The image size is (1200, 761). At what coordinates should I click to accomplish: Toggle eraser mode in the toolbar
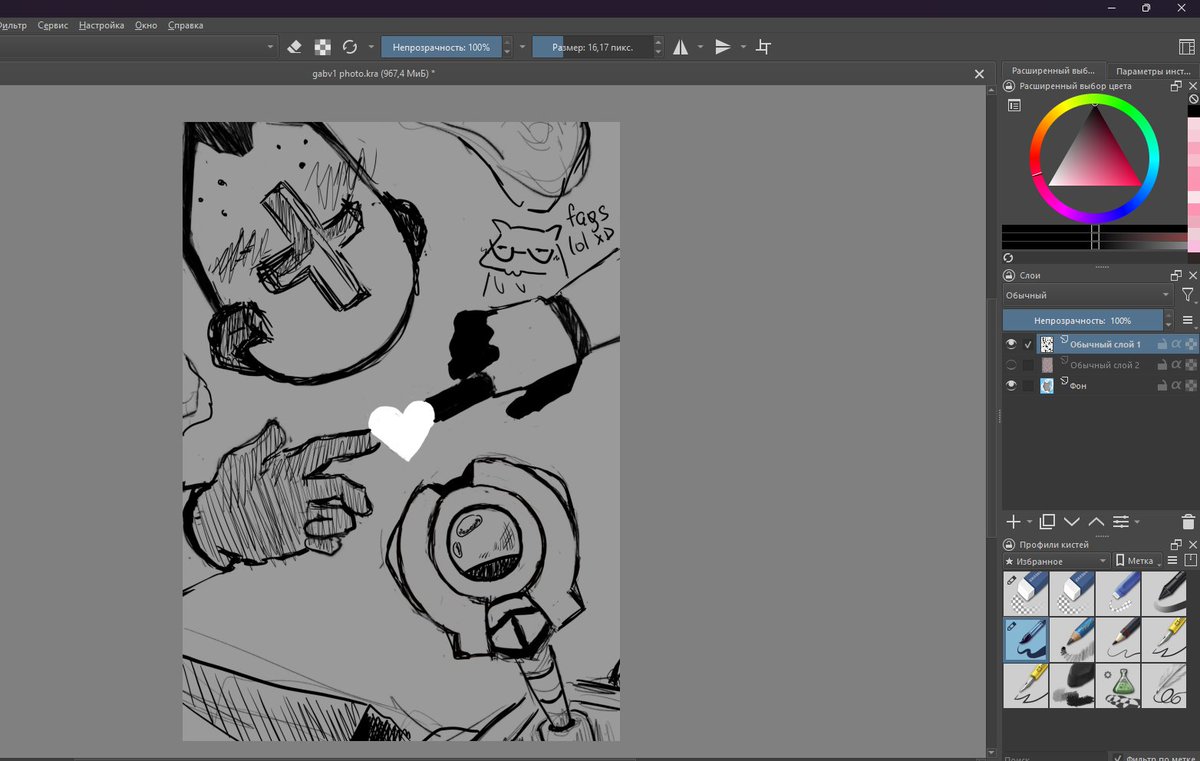pos(294,47)
